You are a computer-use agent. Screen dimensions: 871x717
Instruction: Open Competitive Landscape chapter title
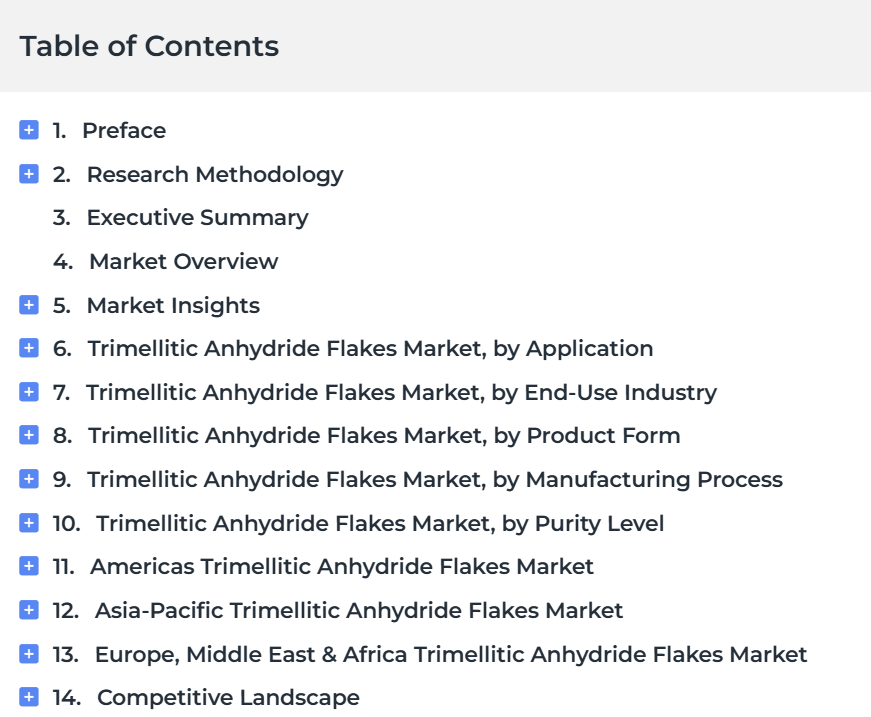point(228,698)
